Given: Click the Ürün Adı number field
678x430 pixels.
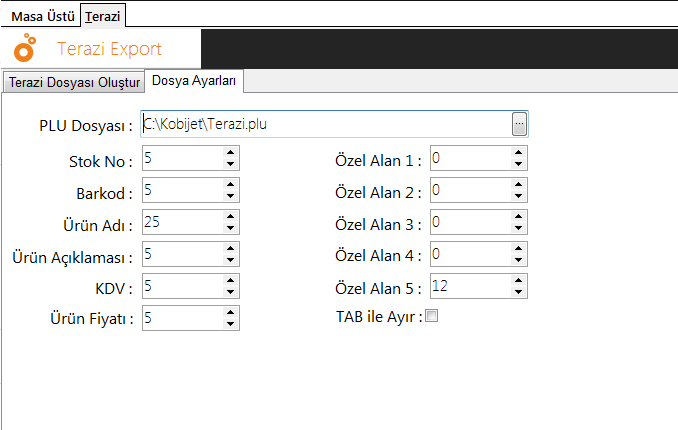Looking at the screenshot, I should pos(183,222).
